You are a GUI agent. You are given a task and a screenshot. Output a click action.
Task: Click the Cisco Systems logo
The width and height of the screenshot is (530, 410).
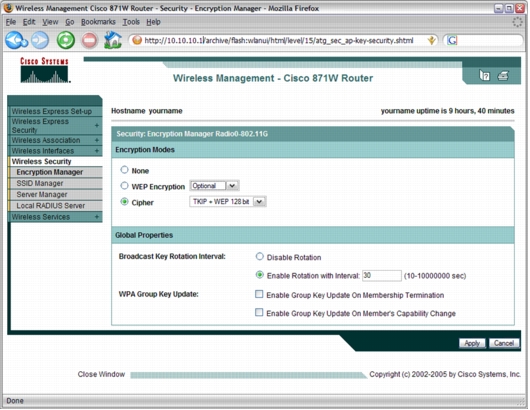pyautogui.click(x=45, y=70)
